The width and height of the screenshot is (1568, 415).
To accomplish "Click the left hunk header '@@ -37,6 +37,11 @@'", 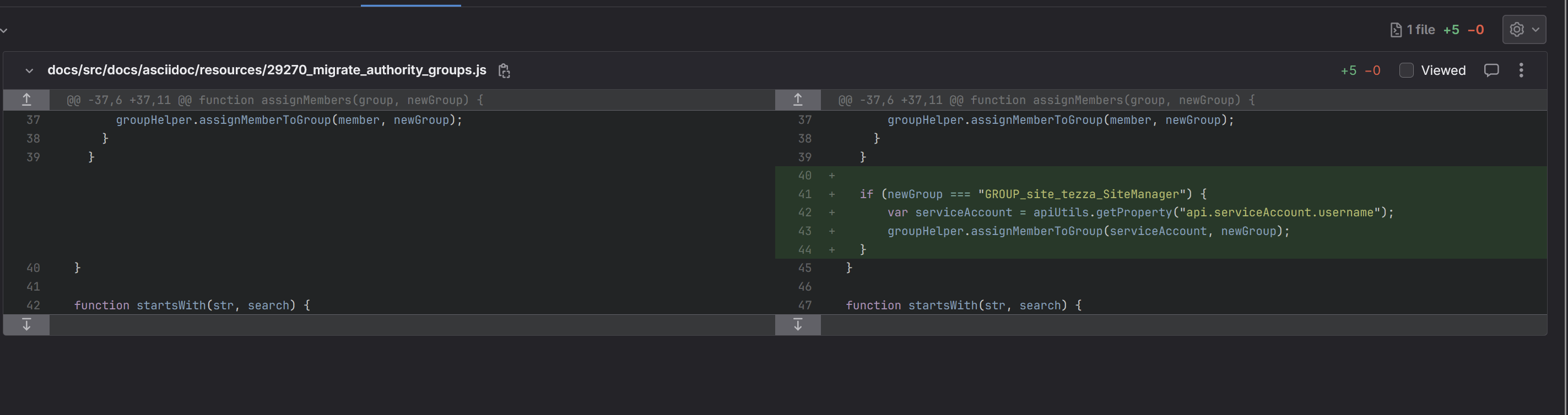I will pyautogui.click(x=274, y=100).
